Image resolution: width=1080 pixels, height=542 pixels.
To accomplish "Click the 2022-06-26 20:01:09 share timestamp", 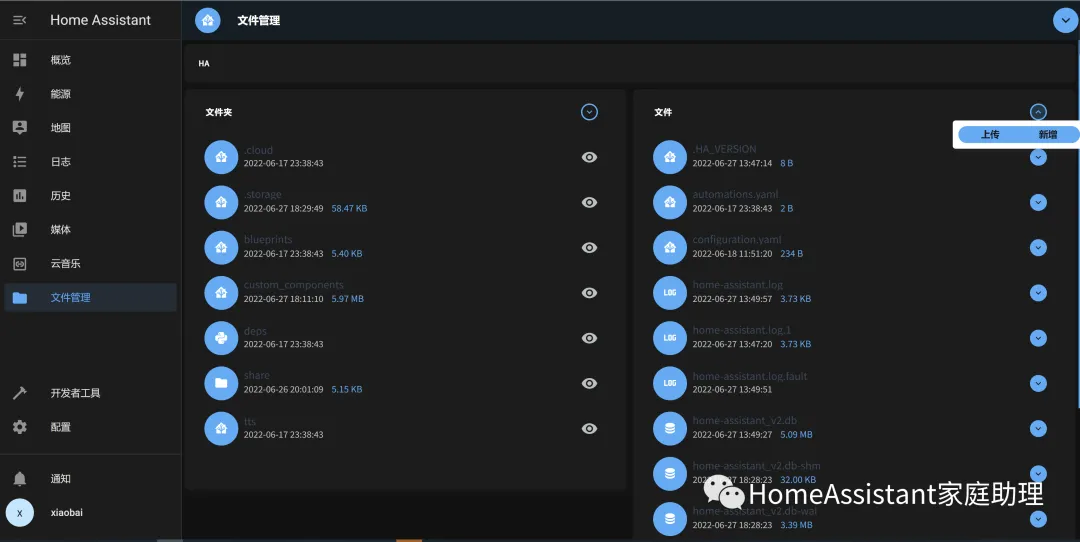I will (283, 389).
